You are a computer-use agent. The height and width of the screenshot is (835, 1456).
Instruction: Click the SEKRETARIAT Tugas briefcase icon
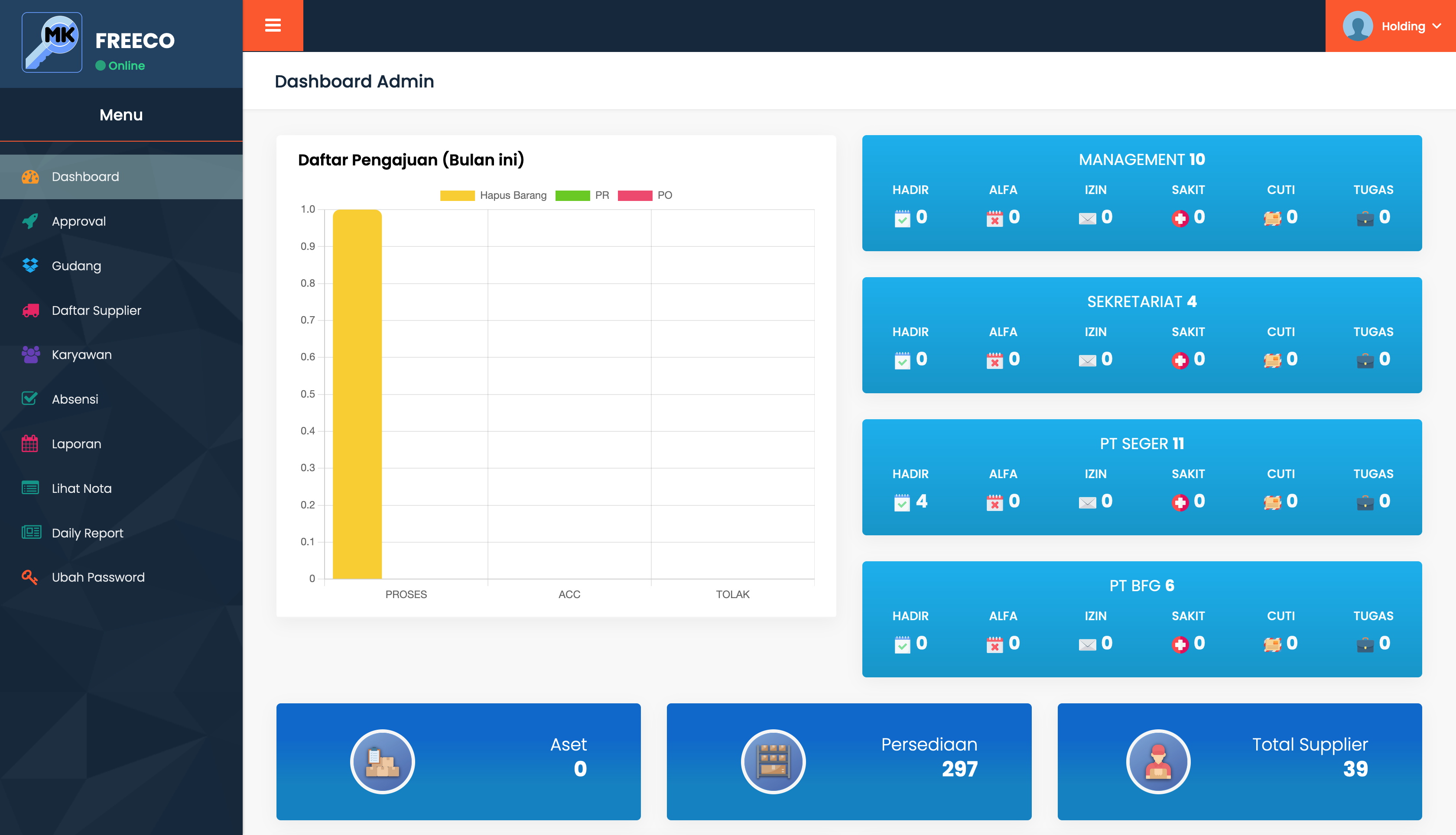pyautogui.click(x=1365, y=360)
